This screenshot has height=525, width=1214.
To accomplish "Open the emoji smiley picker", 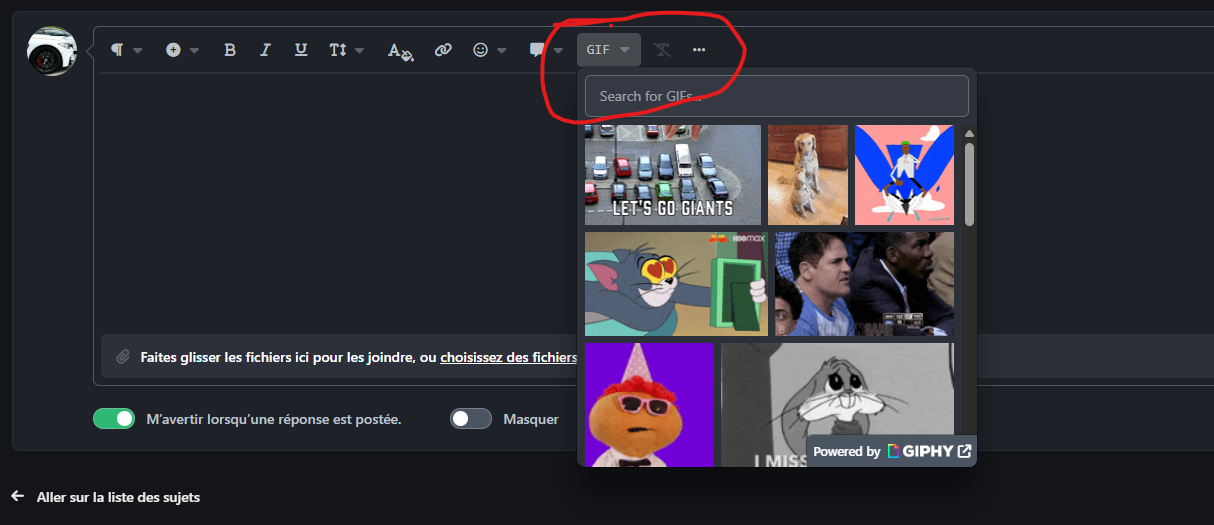I will click(x=481, y=50).
